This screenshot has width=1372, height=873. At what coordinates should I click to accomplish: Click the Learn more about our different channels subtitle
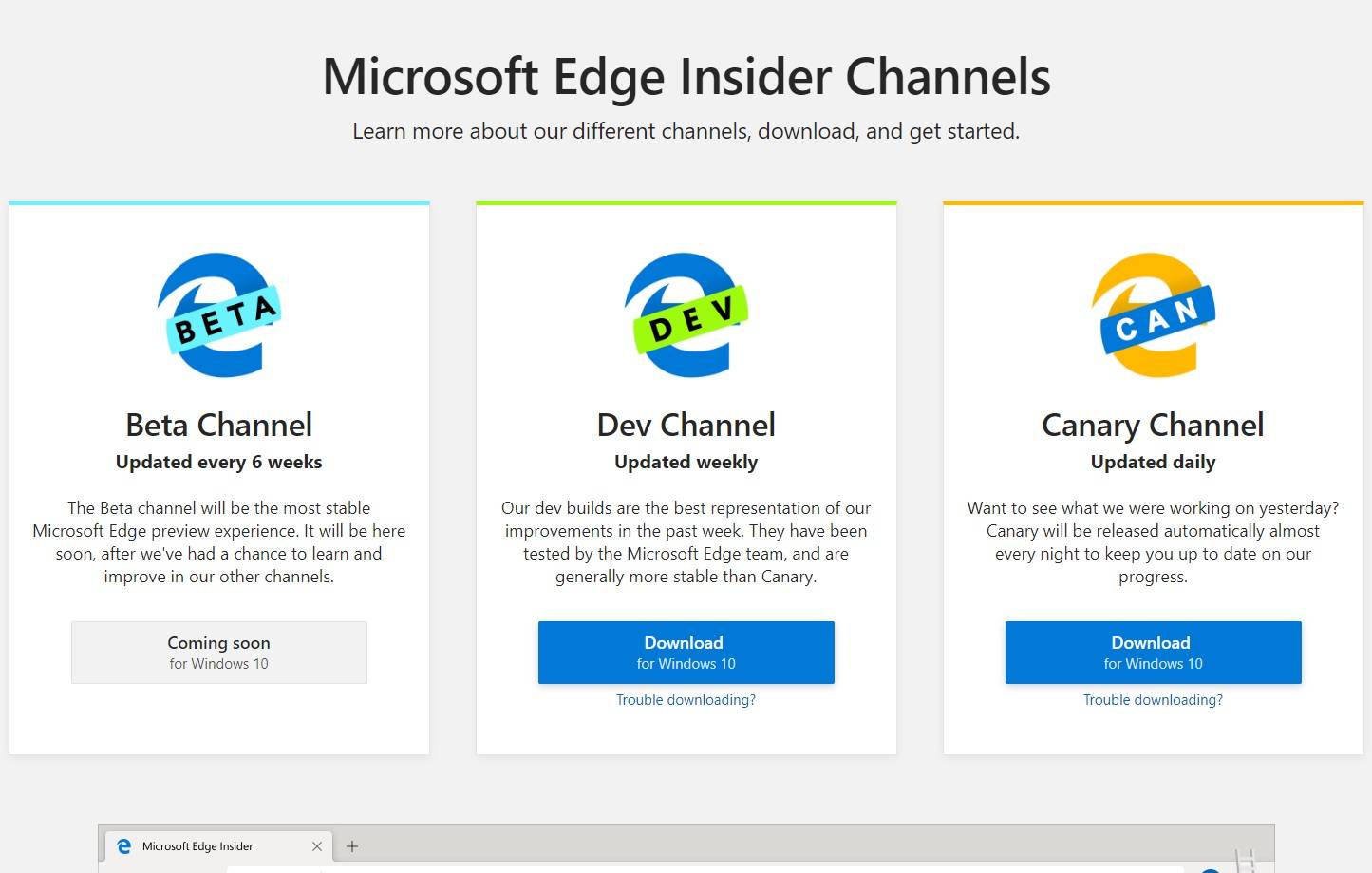pos(686,131)
